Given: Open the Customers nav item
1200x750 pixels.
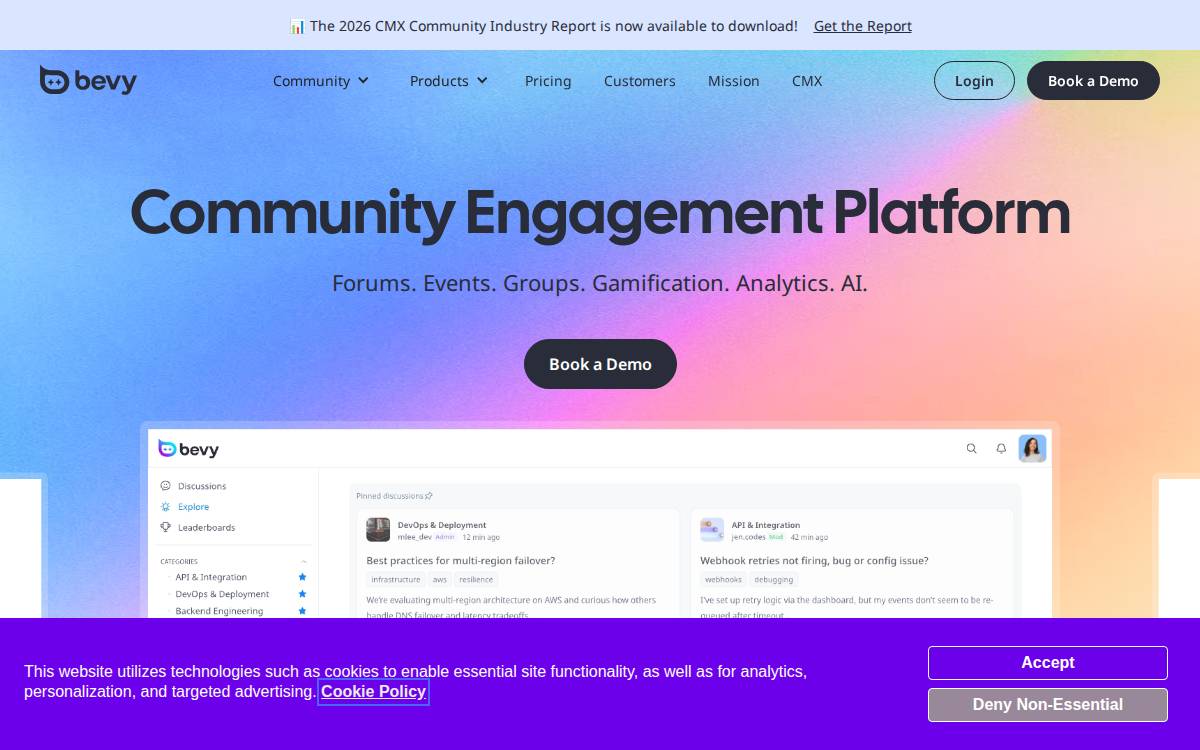Looking at the screenshot, I should click(x=640, y=81).
